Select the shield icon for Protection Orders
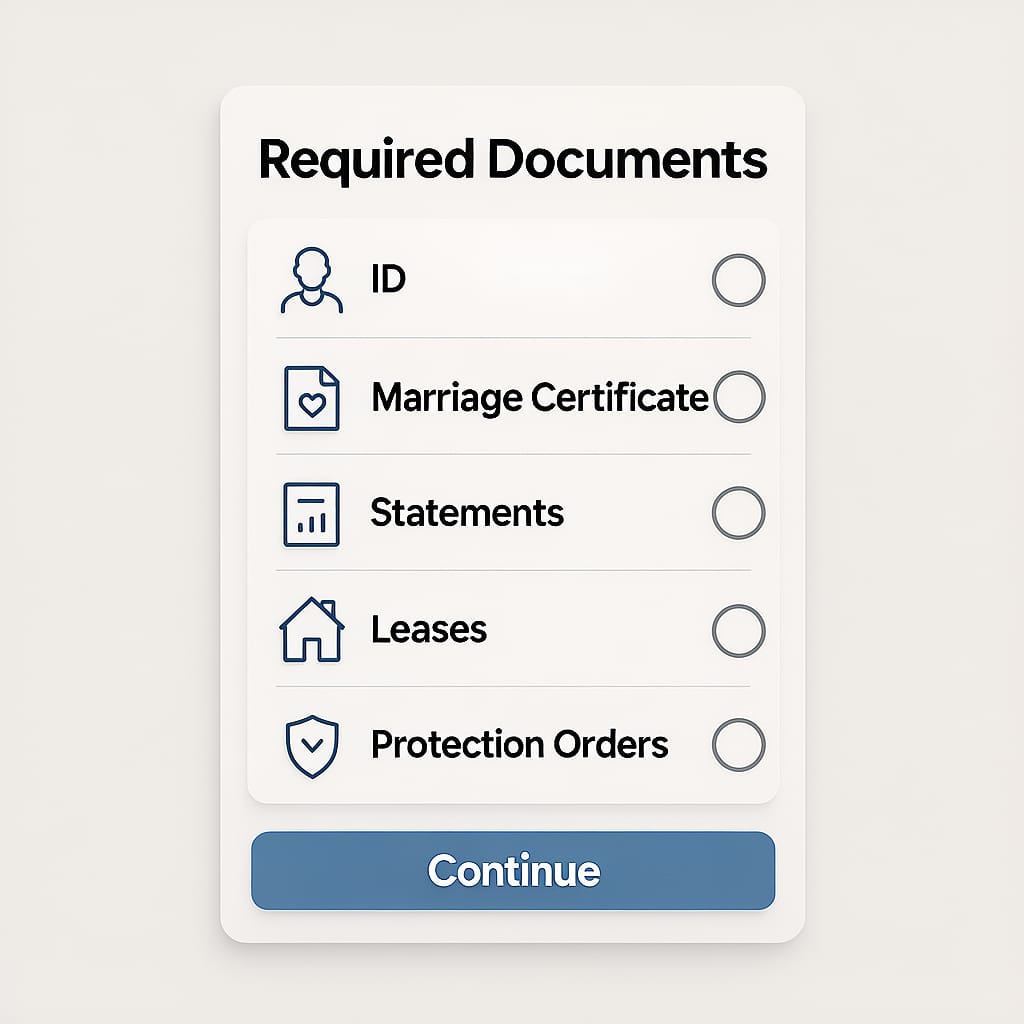Screen dimensions: 1024x1024 click(x=312, y=745)
